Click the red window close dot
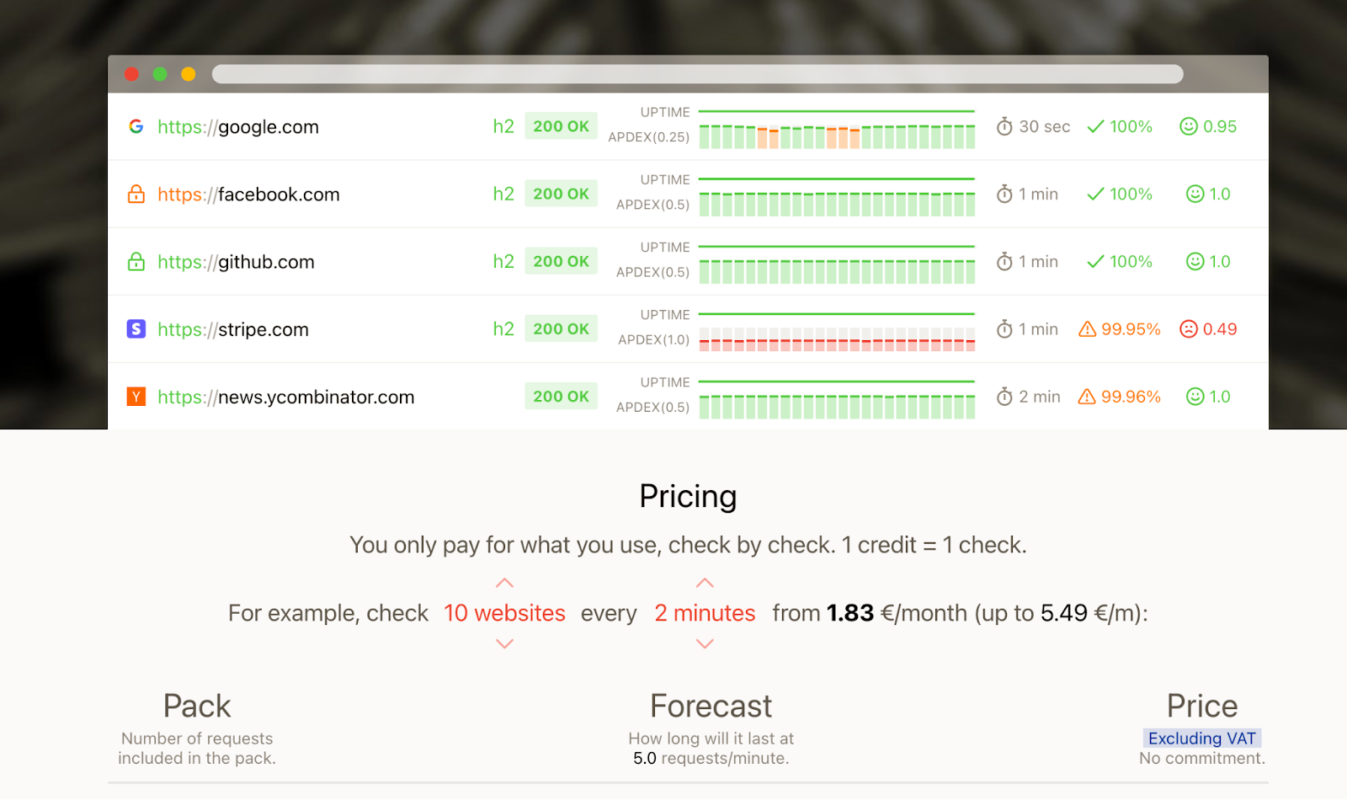 coord(131,74)
